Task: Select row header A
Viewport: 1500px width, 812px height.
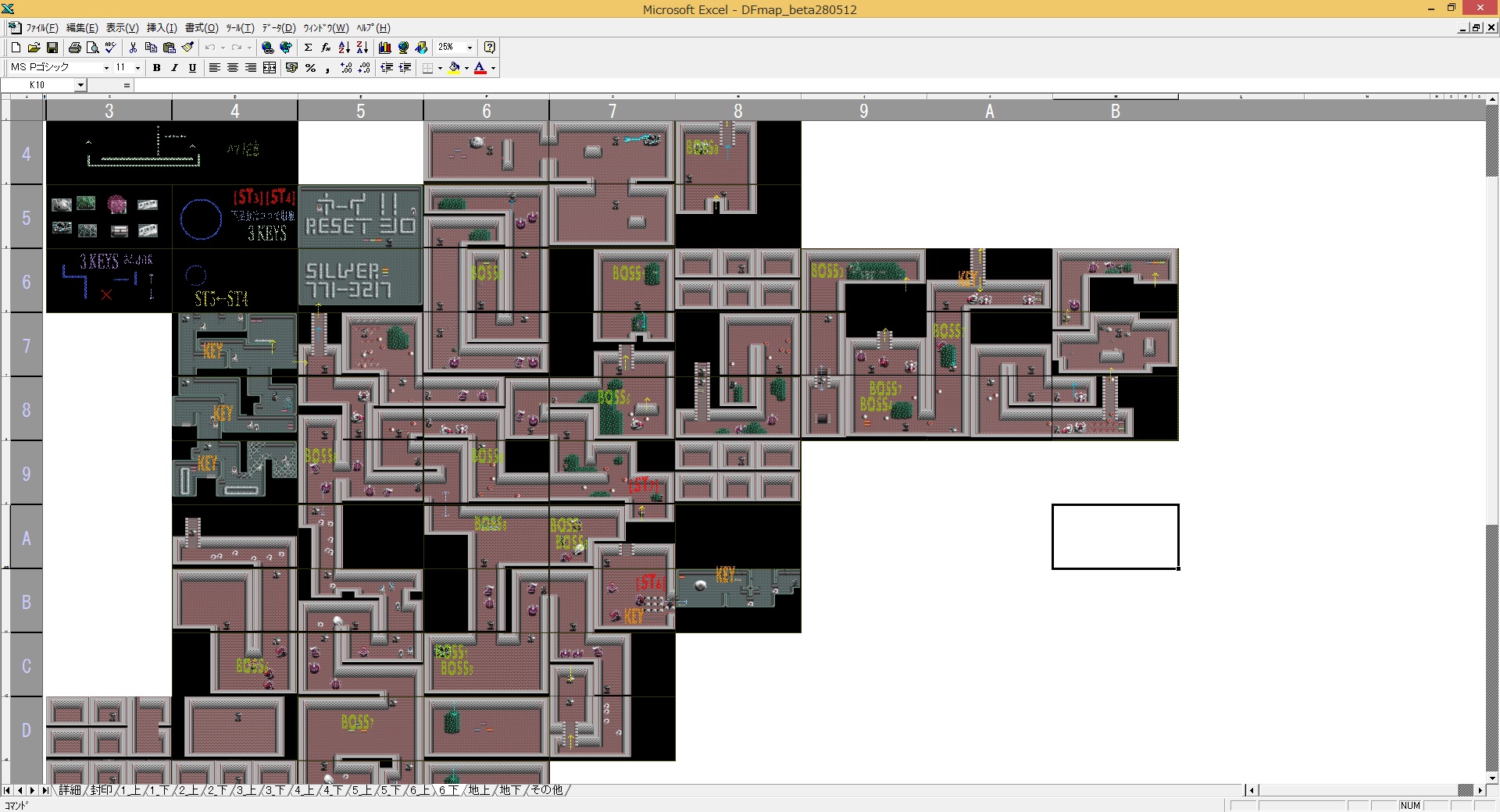Action: [27, 538]
